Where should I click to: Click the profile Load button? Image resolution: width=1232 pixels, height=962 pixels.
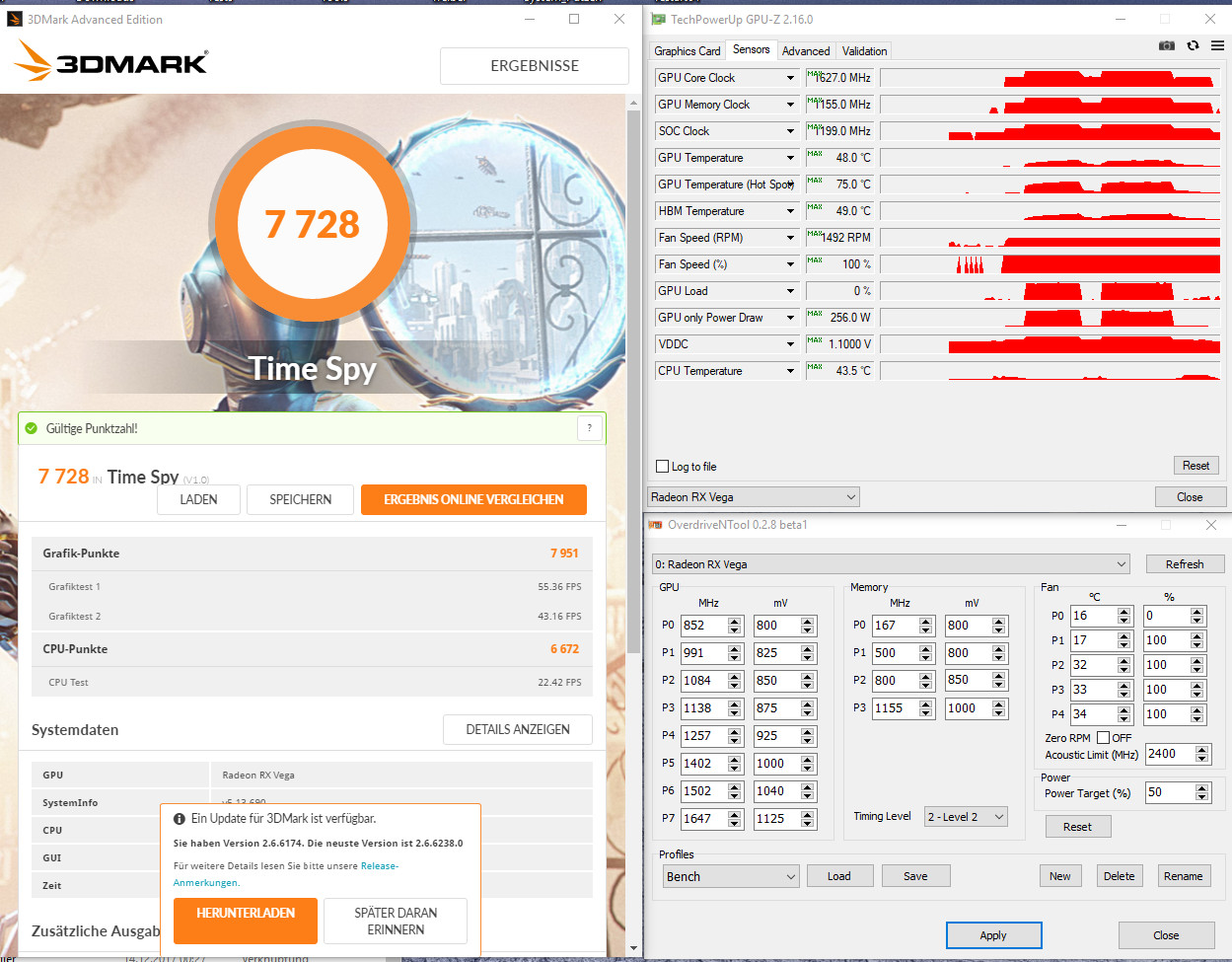click(x=838, y=876)
